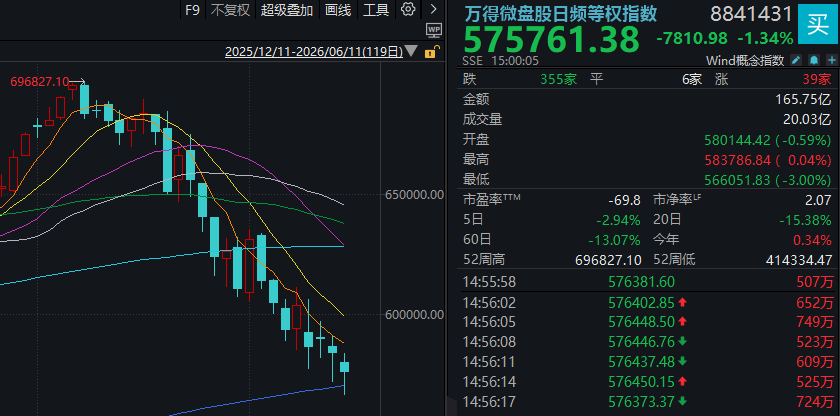Click the 650000.00 price axis label

[414, 195]
